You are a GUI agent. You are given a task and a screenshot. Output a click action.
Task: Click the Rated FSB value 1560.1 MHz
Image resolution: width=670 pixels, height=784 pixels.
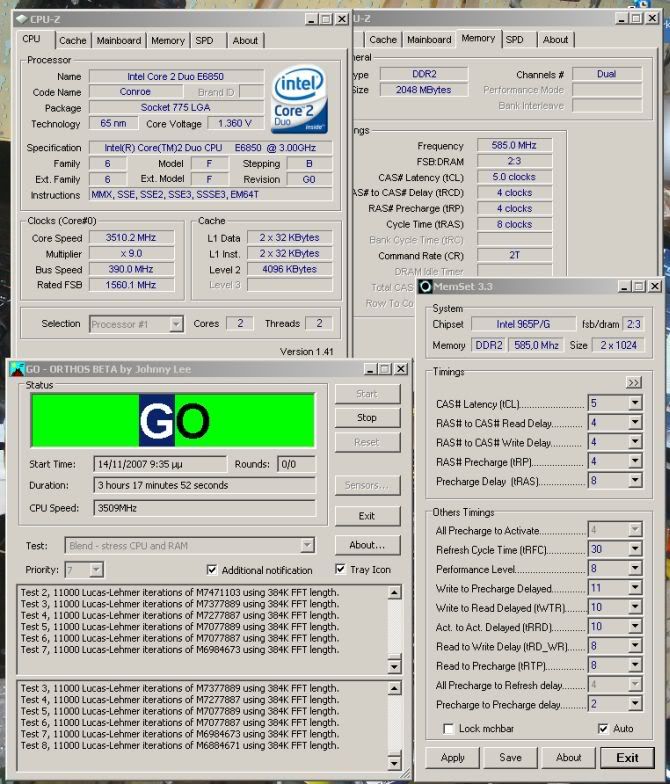(131, 284)
